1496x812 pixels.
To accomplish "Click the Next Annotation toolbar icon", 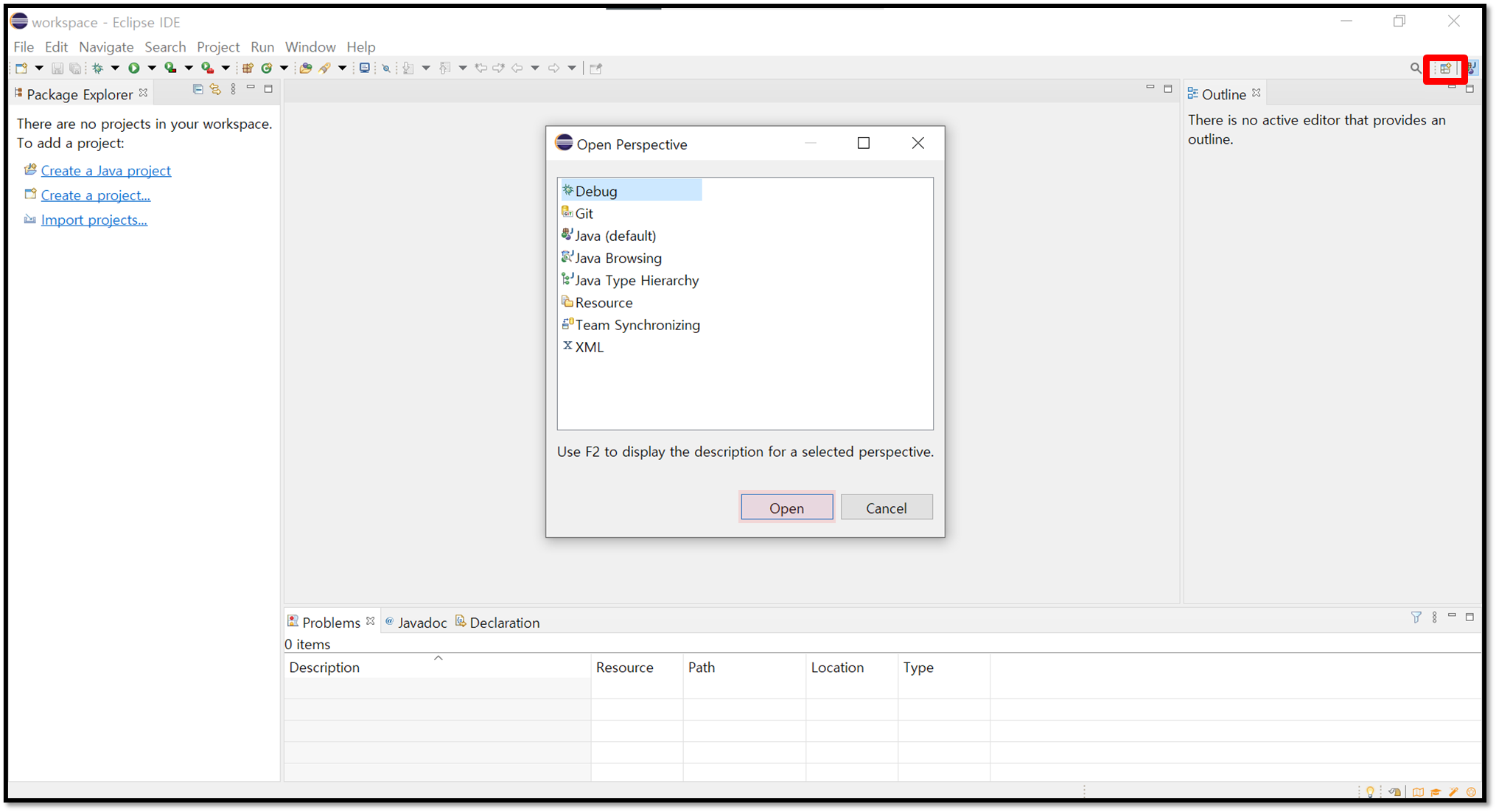I will pos(408,68).
